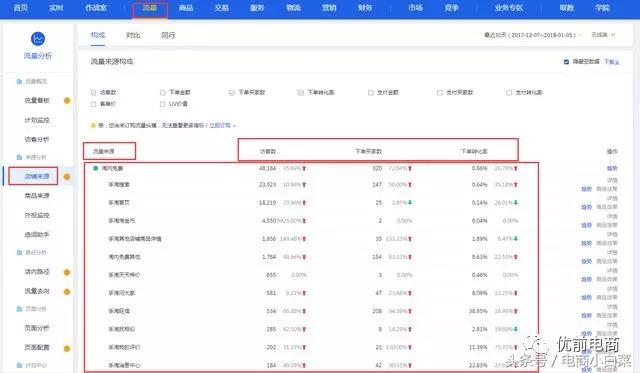Open the date range dropdown 最近30天
The height and width of the screenshot is (373, 640).
tap(533, 35)
